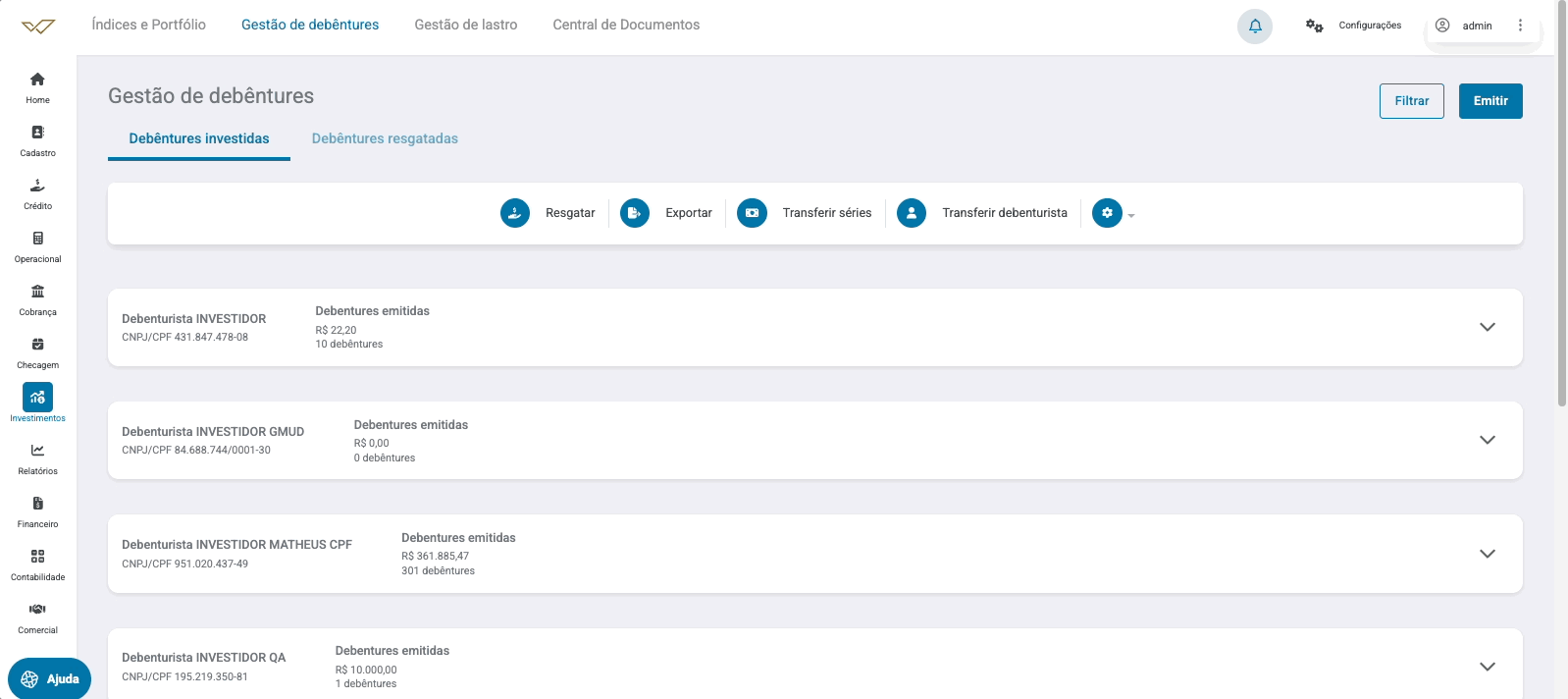The width and height of the screenshot is (1568, 699).
Task: Click the Filtrar button
Action: 1411,101
